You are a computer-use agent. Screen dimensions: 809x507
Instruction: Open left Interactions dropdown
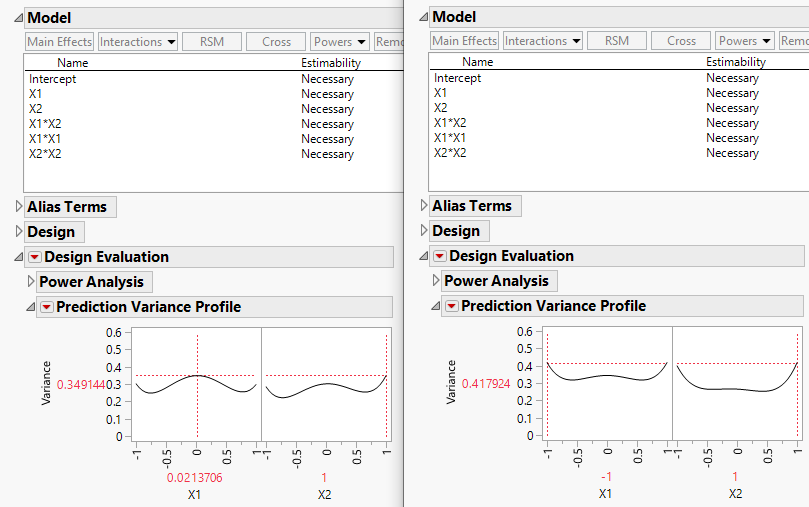click(138, 42)
